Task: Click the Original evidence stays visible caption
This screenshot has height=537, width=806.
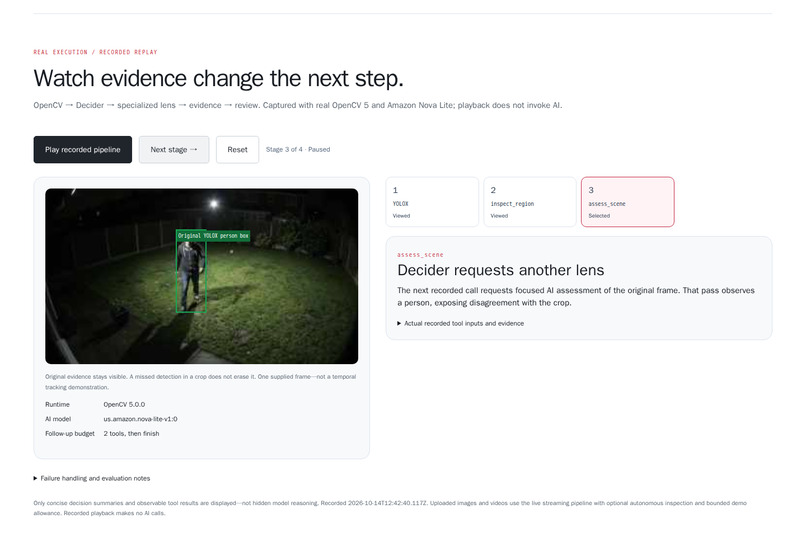Action: [x=200, y=382]
